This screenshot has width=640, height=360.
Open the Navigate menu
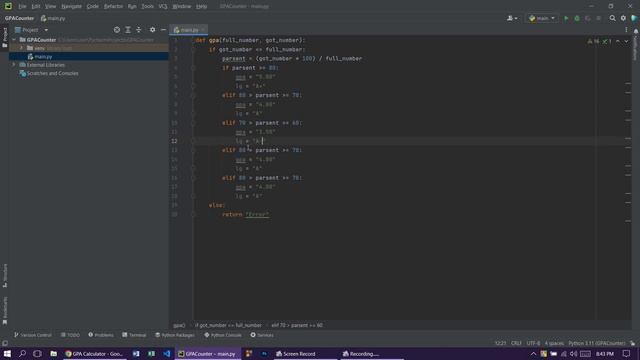tap(71, 7)
